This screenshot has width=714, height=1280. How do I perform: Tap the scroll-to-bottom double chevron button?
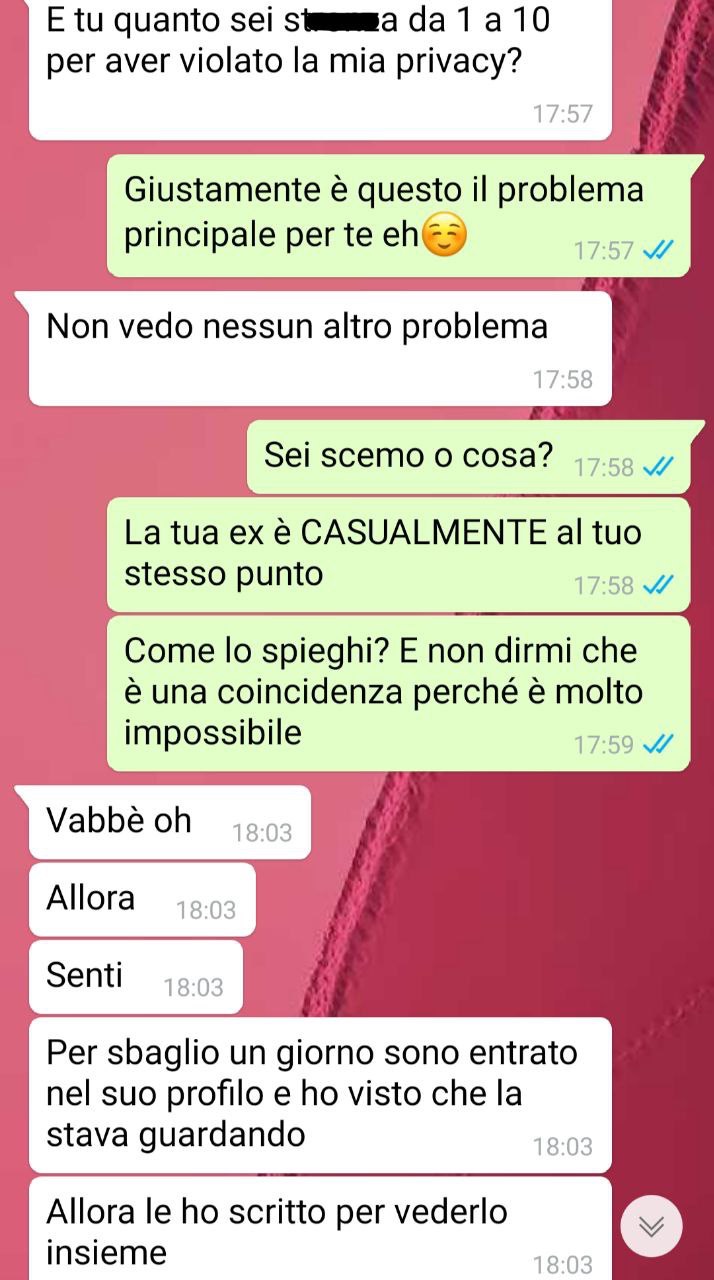651,1226
